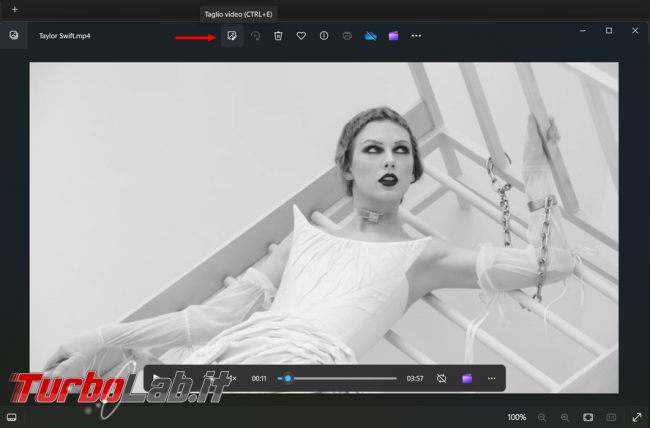This screenshot has width=650, height=428.
Task: Show video at actual size
Action: 611,417
